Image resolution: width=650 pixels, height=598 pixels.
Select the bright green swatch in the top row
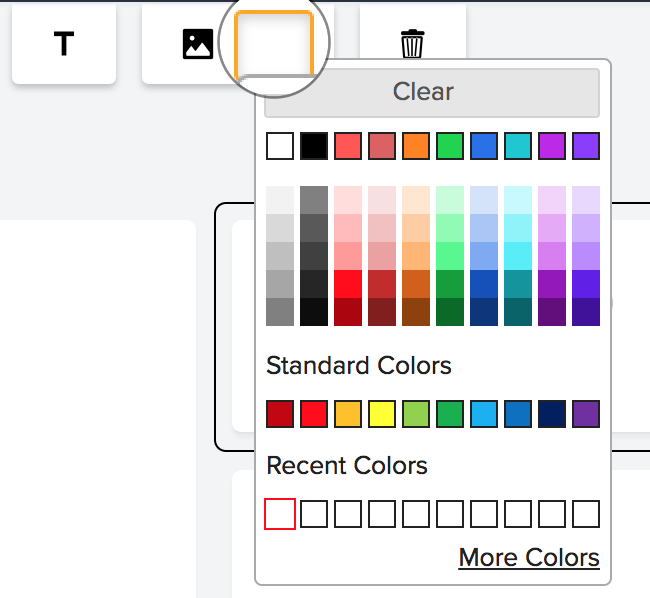450,146
